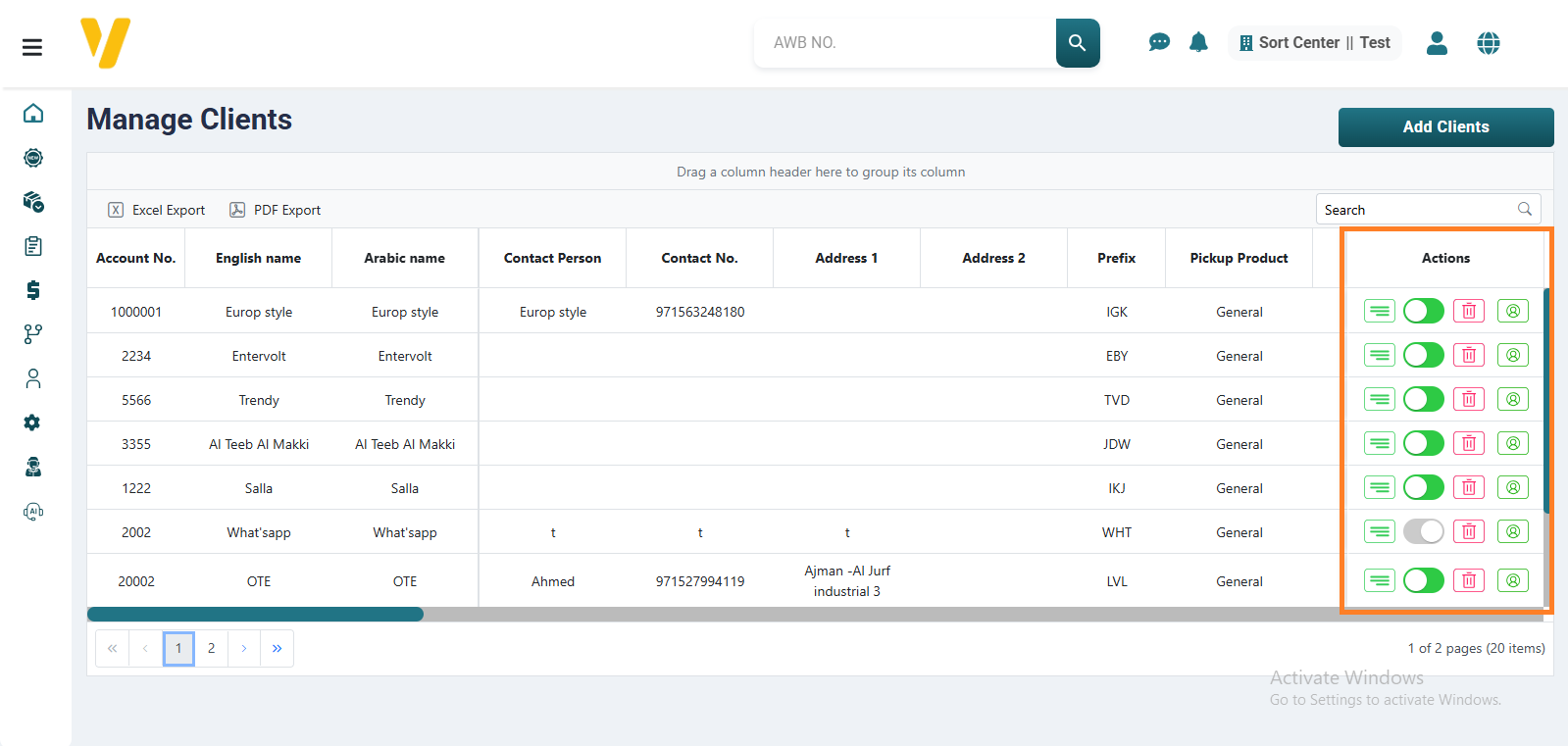Open details list icon for Trendy
The width and height of the screenshot is (1568, 746).
[1379, 399]
